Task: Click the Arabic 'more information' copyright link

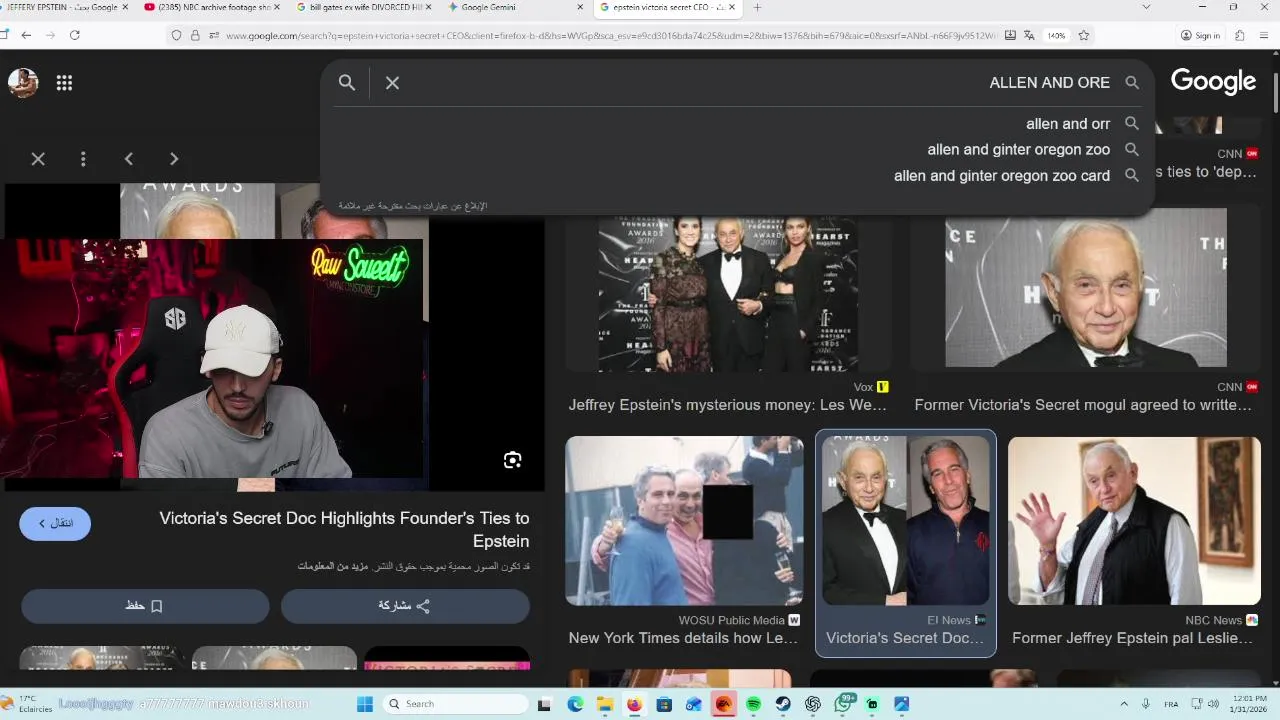Action: point(334,566)
